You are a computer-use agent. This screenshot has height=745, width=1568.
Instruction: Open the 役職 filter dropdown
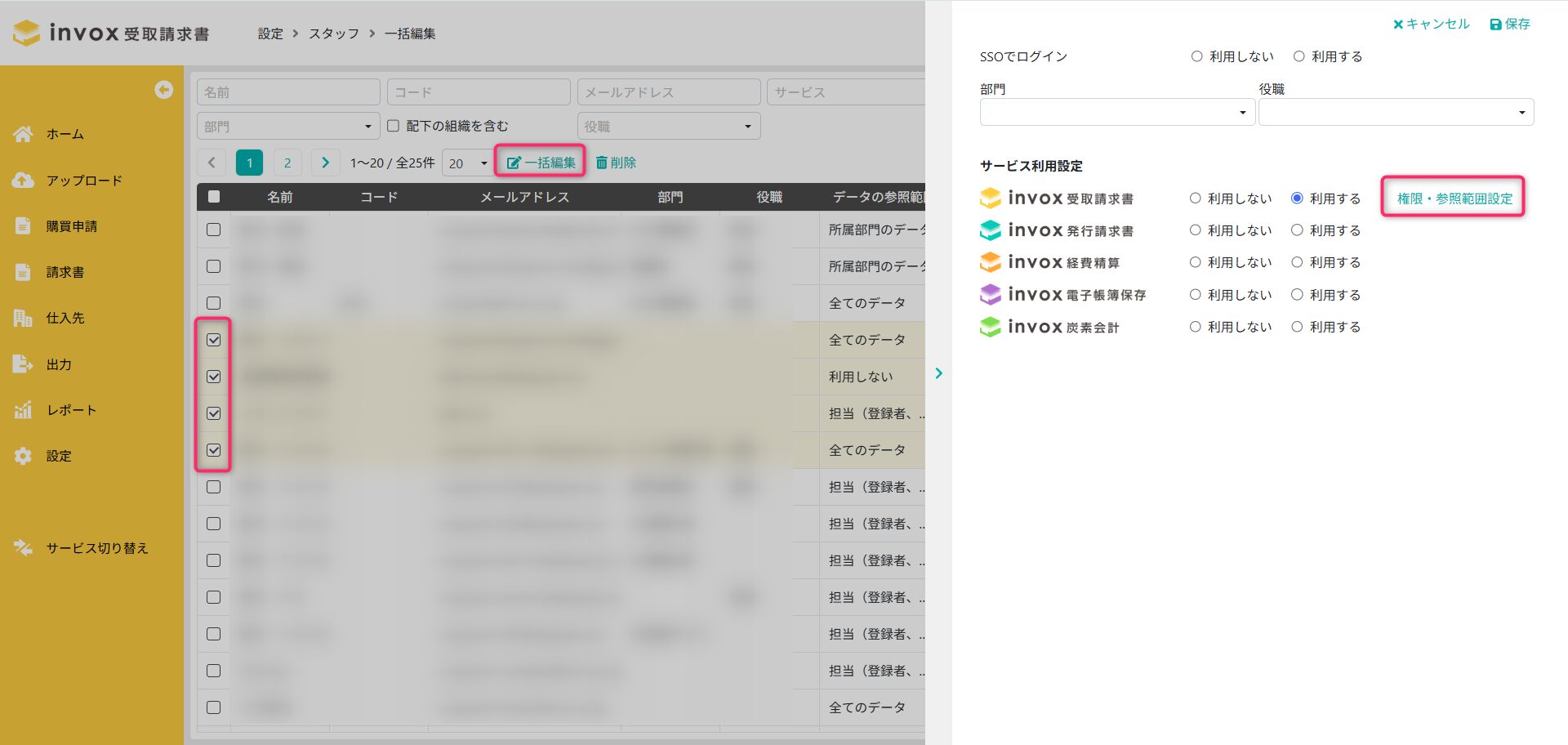coord(669,126)
